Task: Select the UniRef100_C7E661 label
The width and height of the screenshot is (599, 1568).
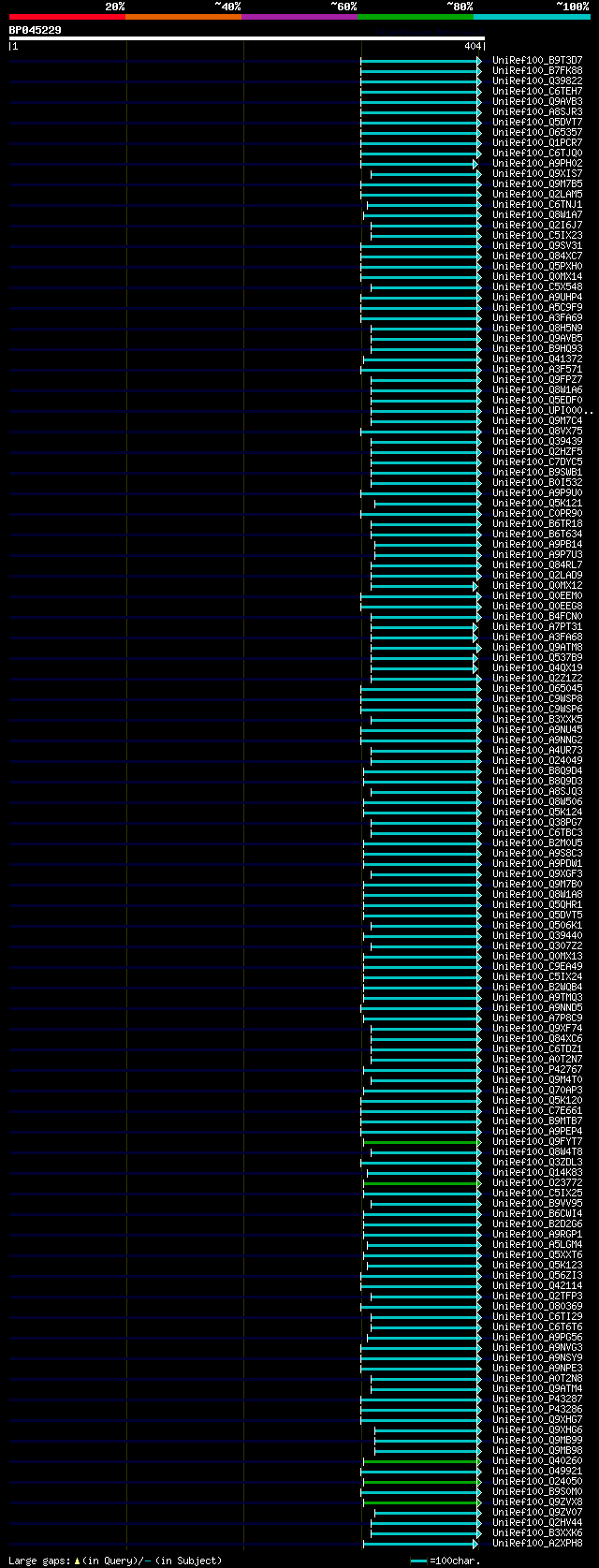Action: 537,1110
